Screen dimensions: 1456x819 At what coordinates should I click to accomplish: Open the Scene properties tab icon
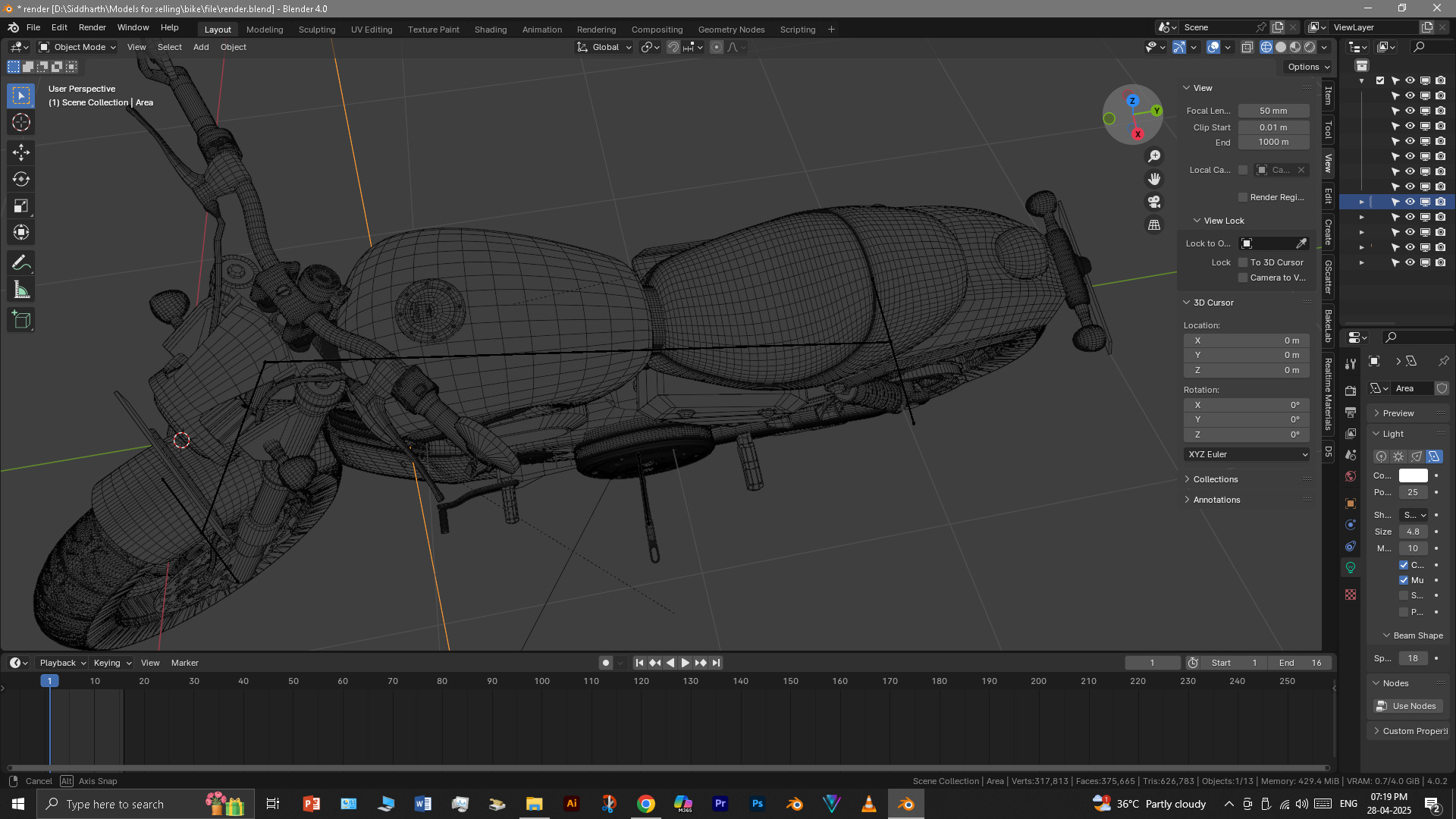click(x=1351, y=455)
